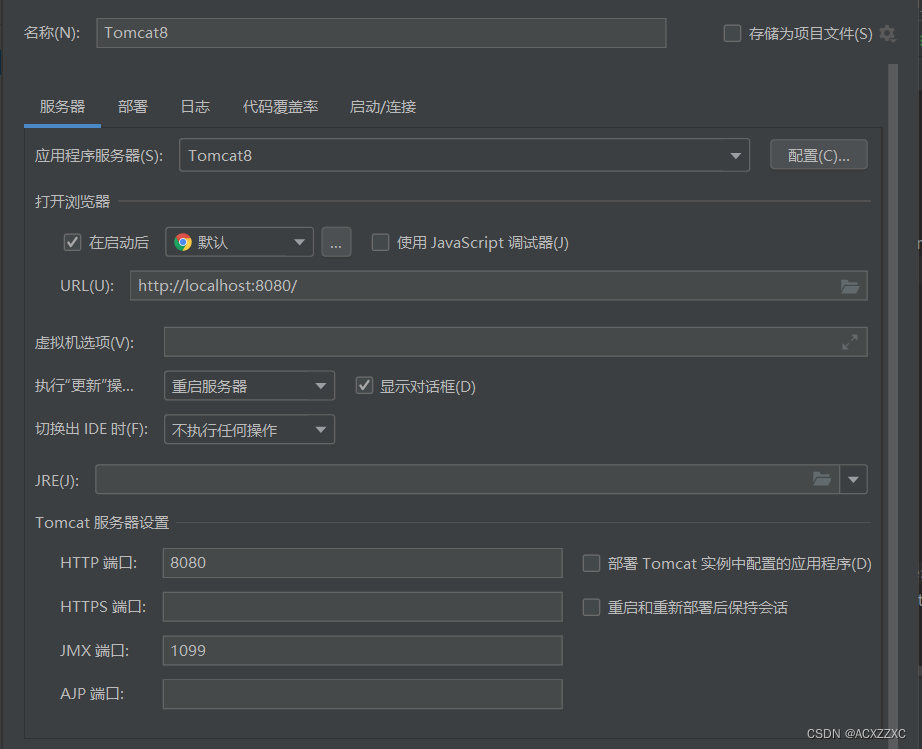Click JMX 端口 field showing 1099

pos(363,650)
